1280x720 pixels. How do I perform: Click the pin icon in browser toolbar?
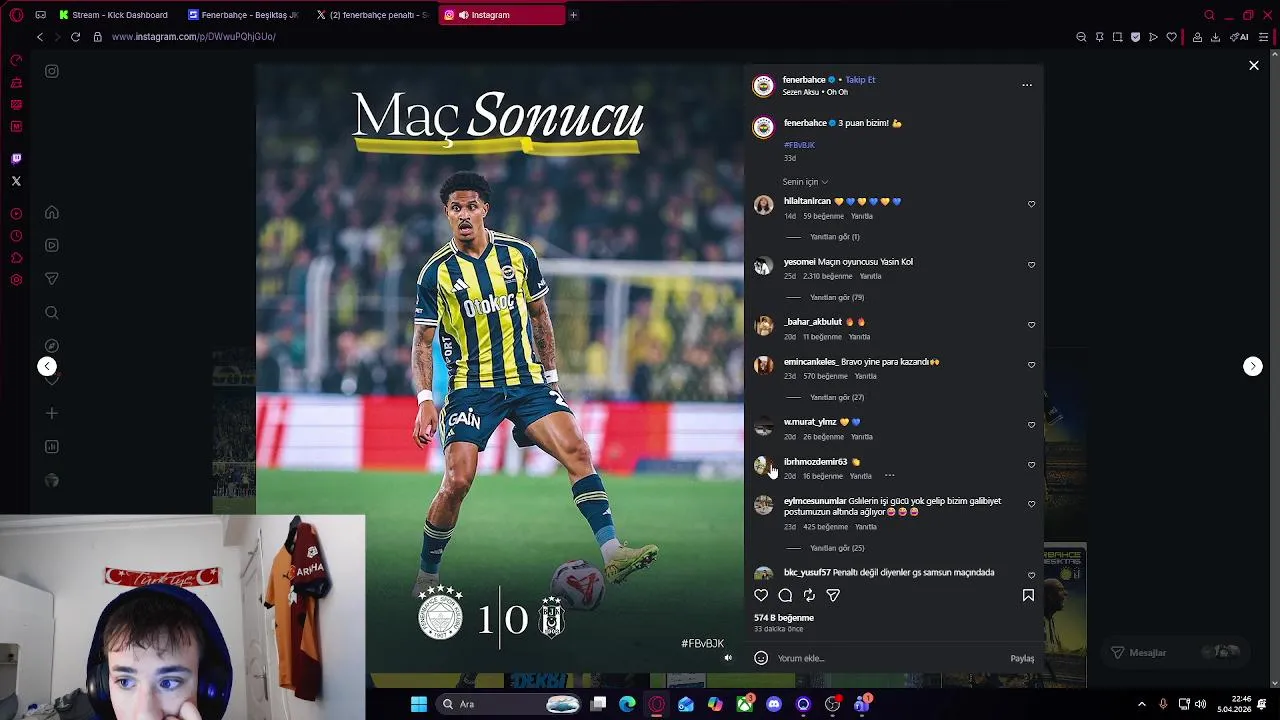coord(1099,37)
